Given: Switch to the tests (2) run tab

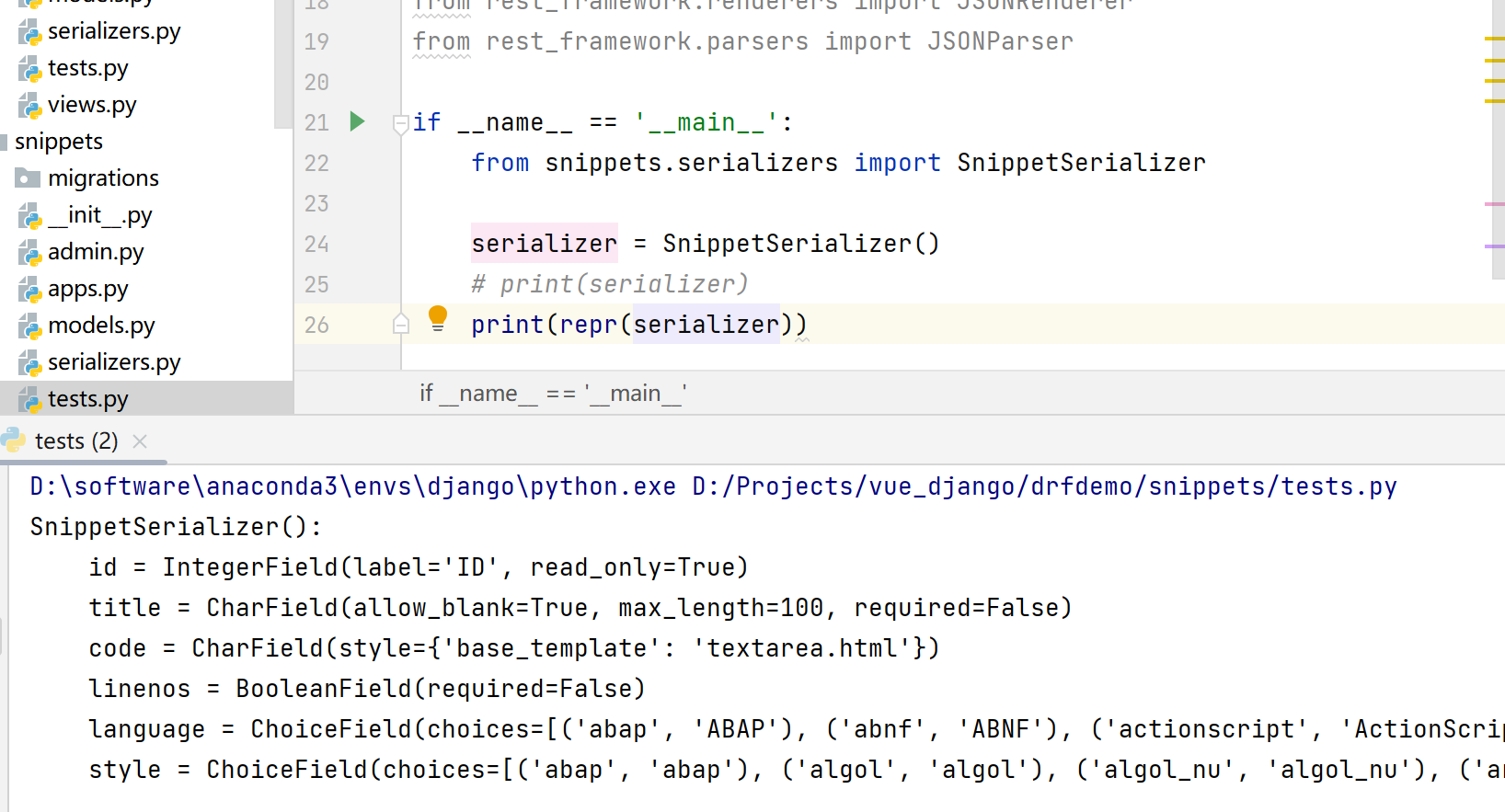Looking at the screenshot, I should [76, 441].
